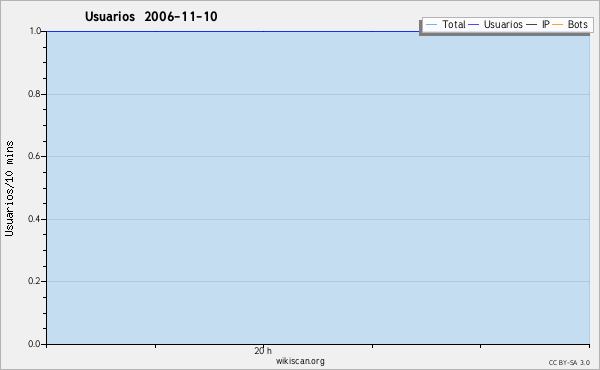
Task: Click the Usuarios legend entry
Action: (496, 24)
